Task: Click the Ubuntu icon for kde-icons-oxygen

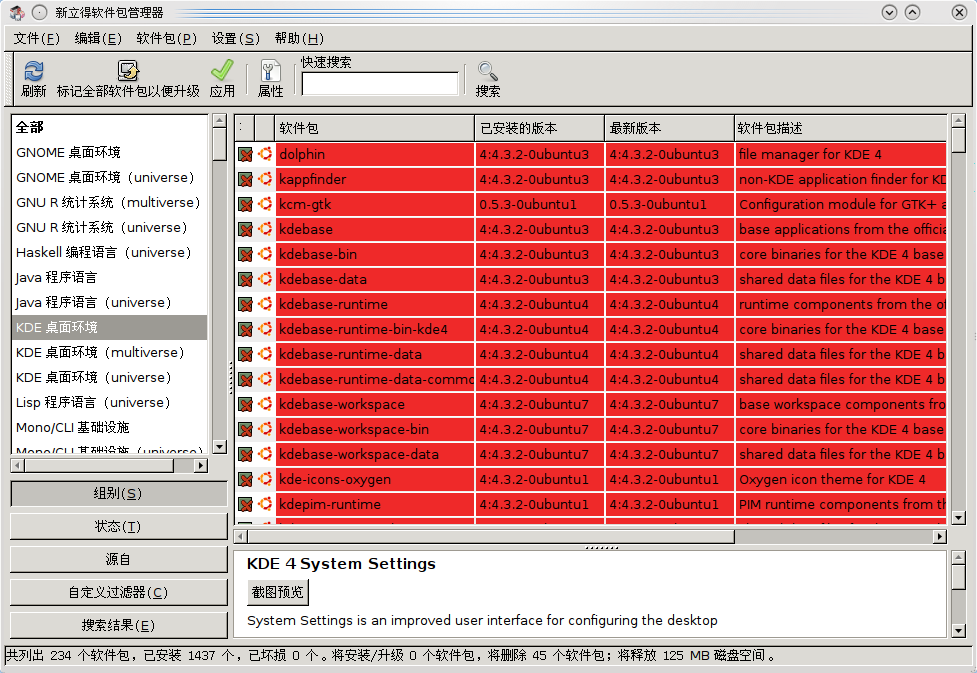Action: click(x=265, y=479)
